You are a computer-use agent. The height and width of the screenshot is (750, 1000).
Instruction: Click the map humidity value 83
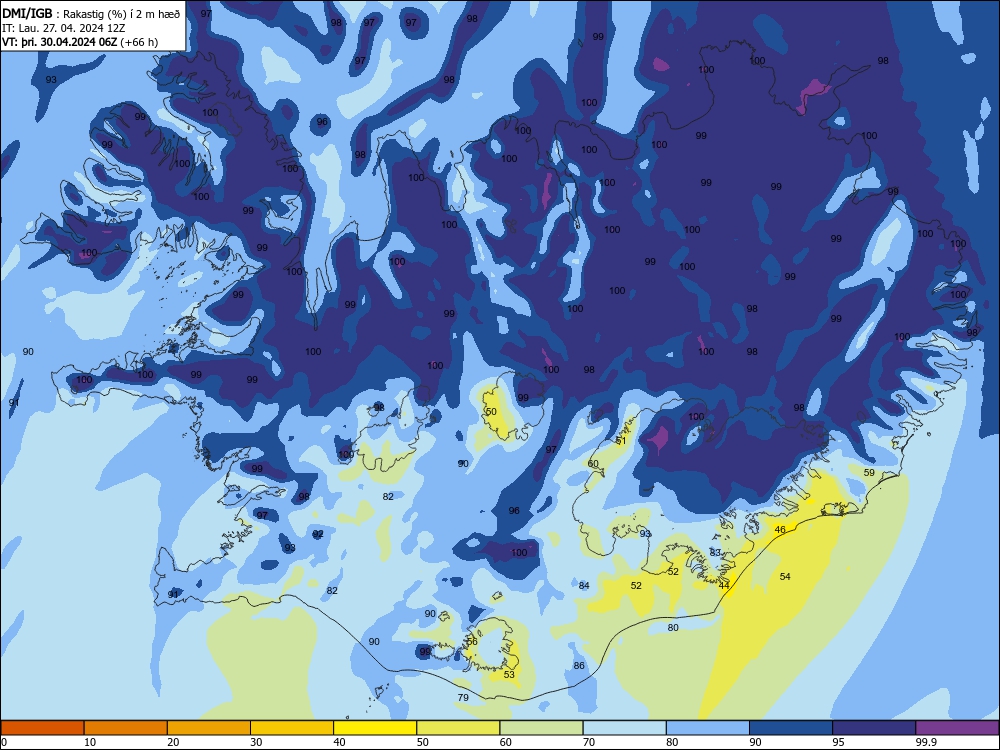(715, 553)
